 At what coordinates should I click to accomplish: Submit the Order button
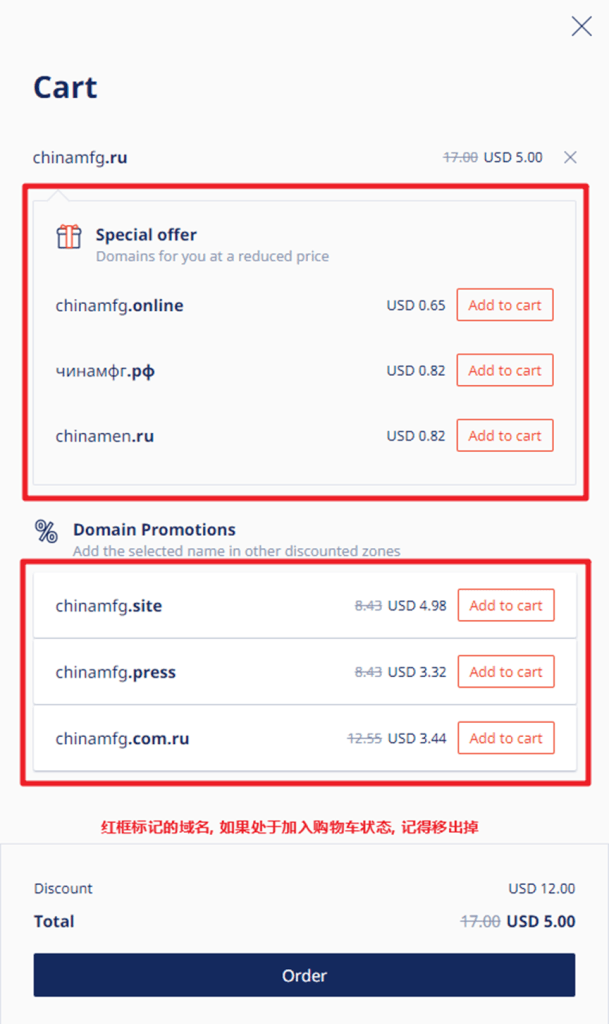304,975
